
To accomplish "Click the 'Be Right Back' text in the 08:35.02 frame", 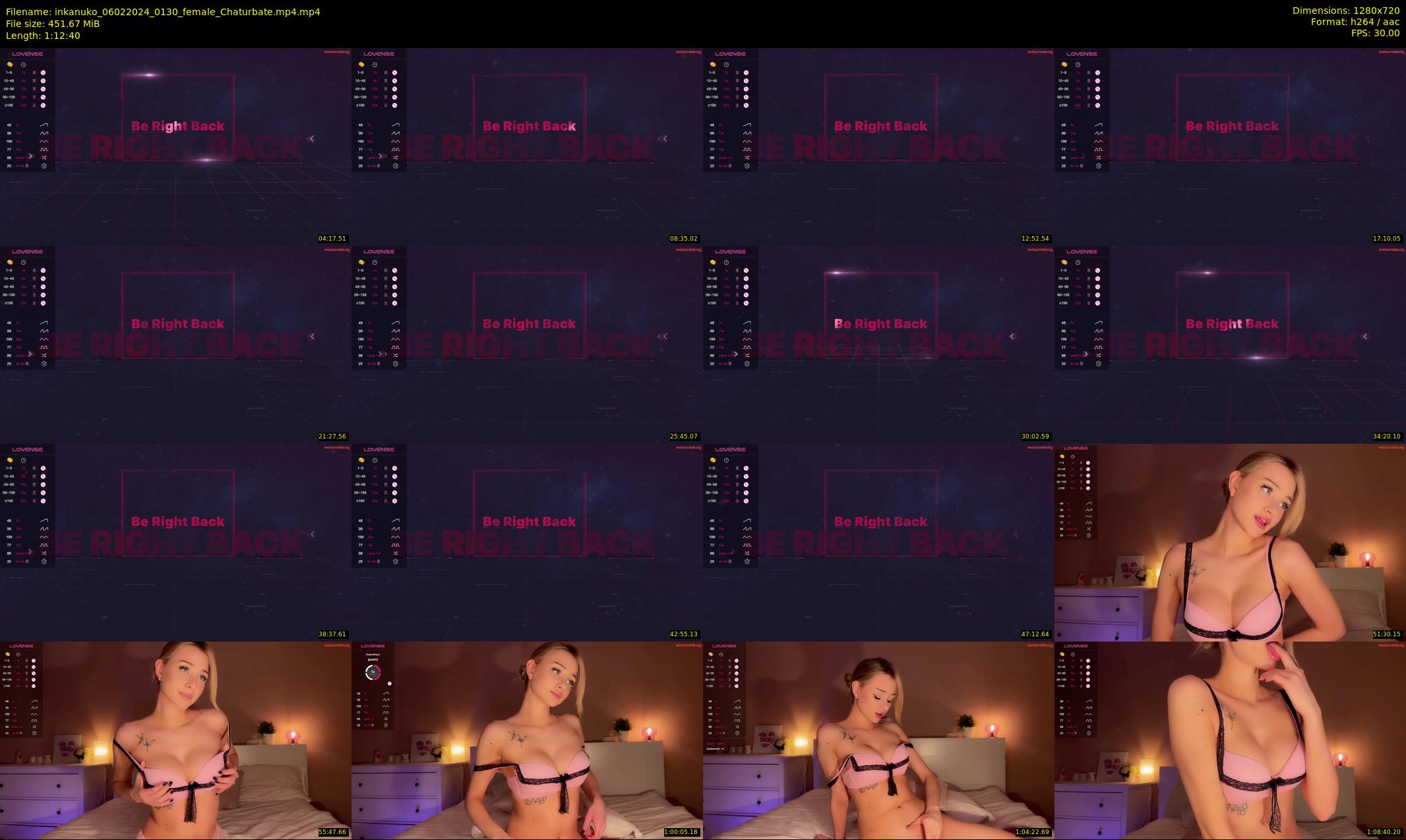I will tap(529, 126).
